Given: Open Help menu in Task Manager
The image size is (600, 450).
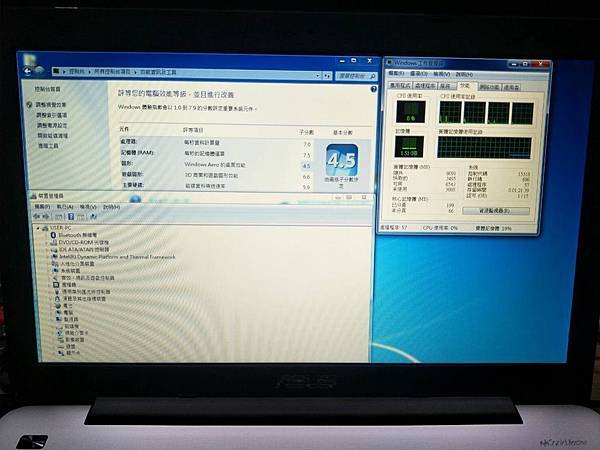Looking at the screenshot, I should 464,74.
